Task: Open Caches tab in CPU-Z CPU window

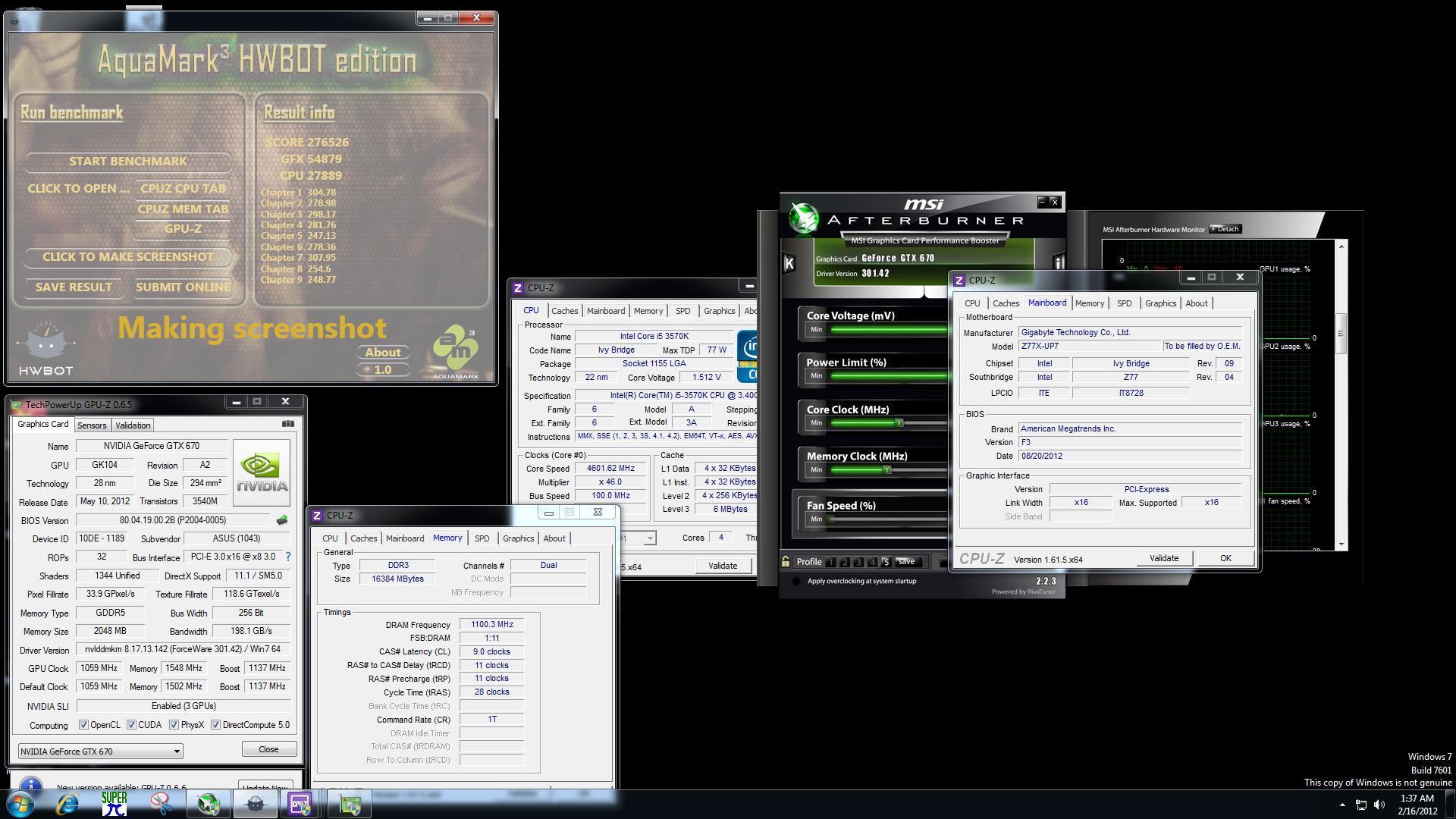Action: click(x=564, y=311)
